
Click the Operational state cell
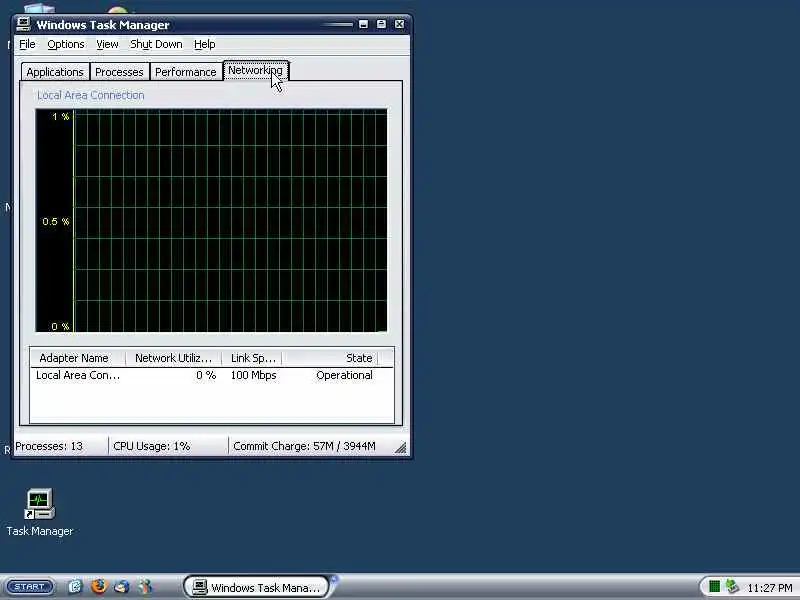pyautogui.click(x=344, y=376)
